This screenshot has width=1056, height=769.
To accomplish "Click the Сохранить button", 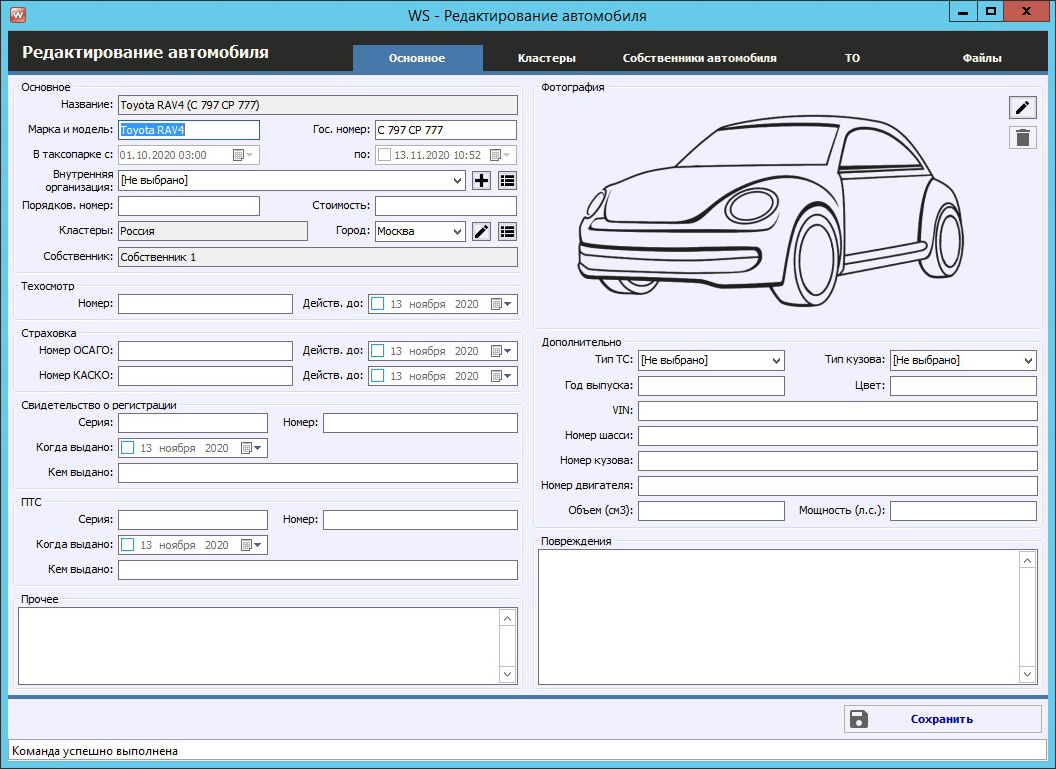I will point(942,719).
